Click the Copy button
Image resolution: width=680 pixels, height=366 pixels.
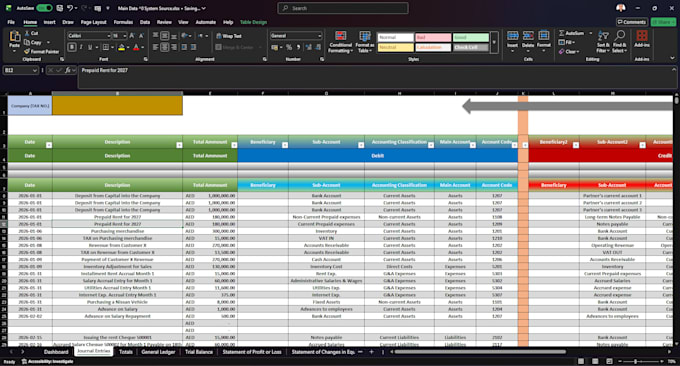[33, 42]
